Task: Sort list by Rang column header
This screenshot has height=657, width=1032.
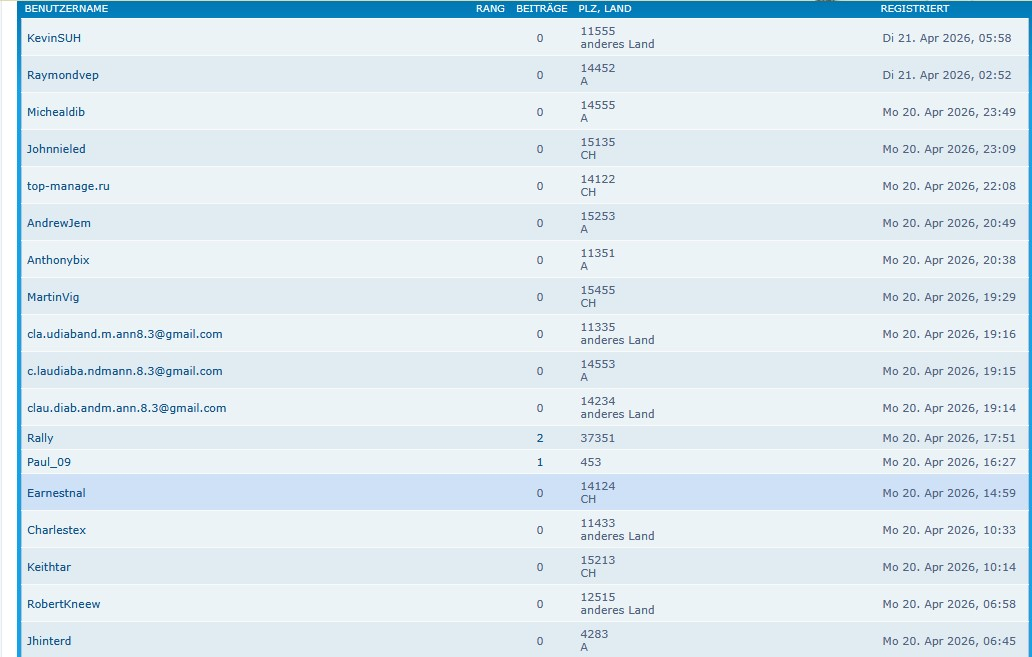Action: [x=490, y=9]
